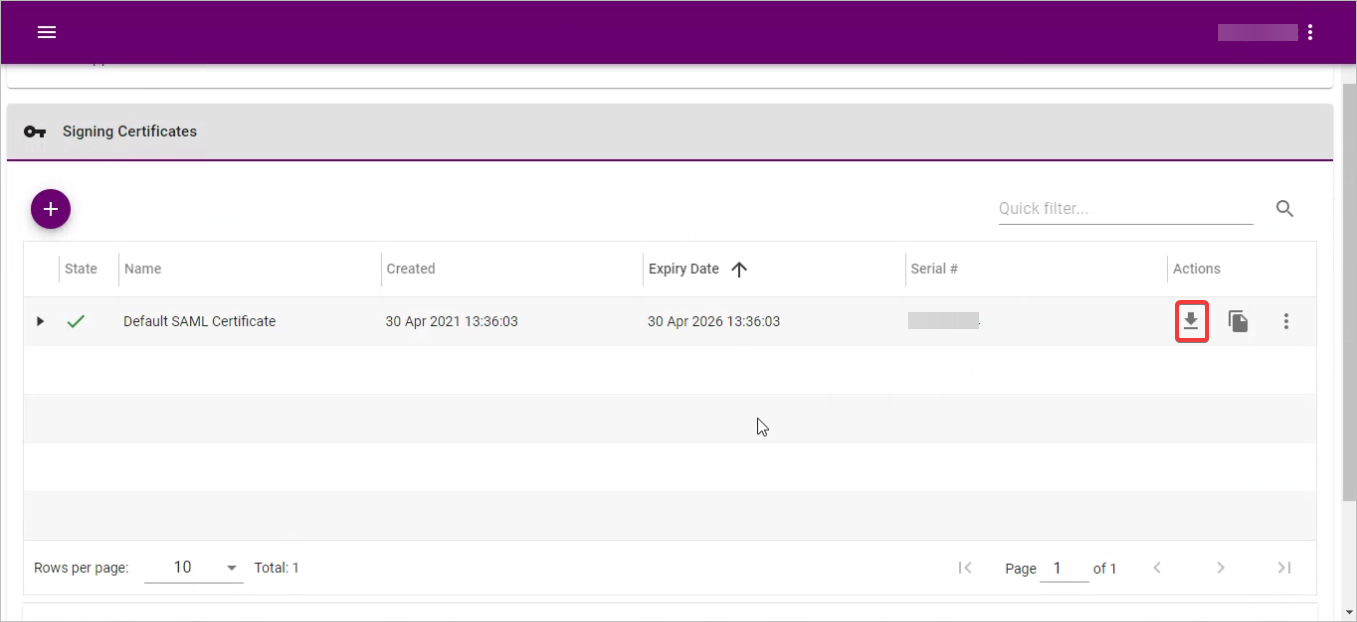Viewport: 1357px width, 622px height.
Task: Click the Name column header
Action: (142, 269)
